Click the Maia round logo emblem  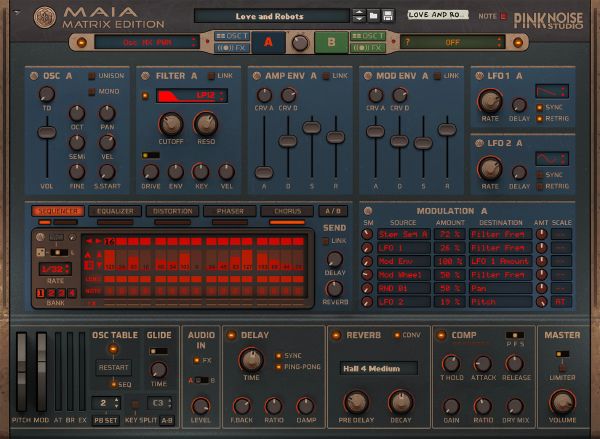point(44,17)
